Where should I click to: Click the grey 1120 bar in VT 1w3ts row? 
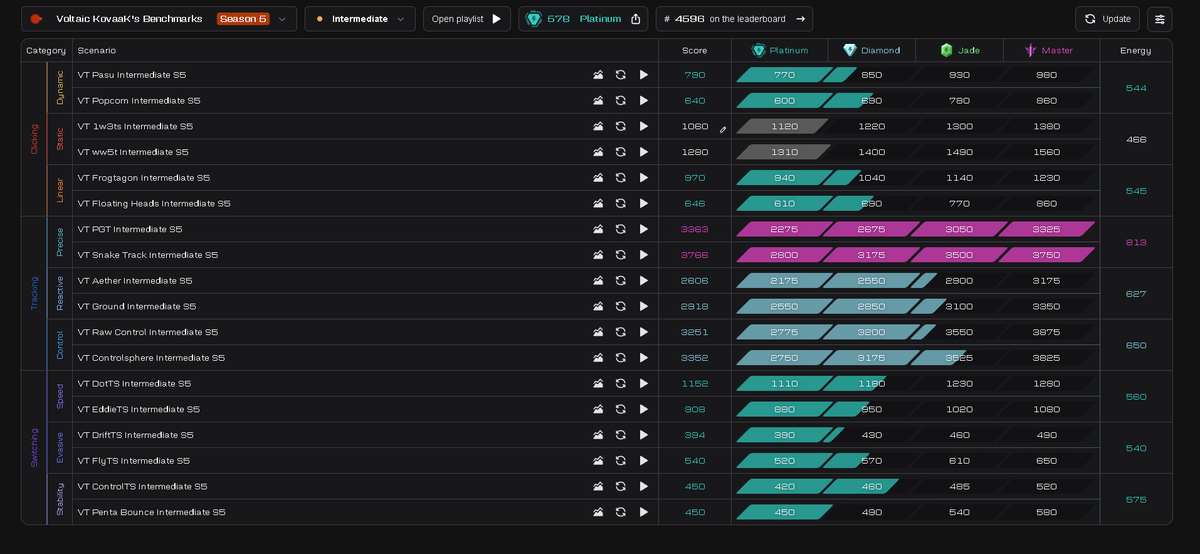coord(784,126)
